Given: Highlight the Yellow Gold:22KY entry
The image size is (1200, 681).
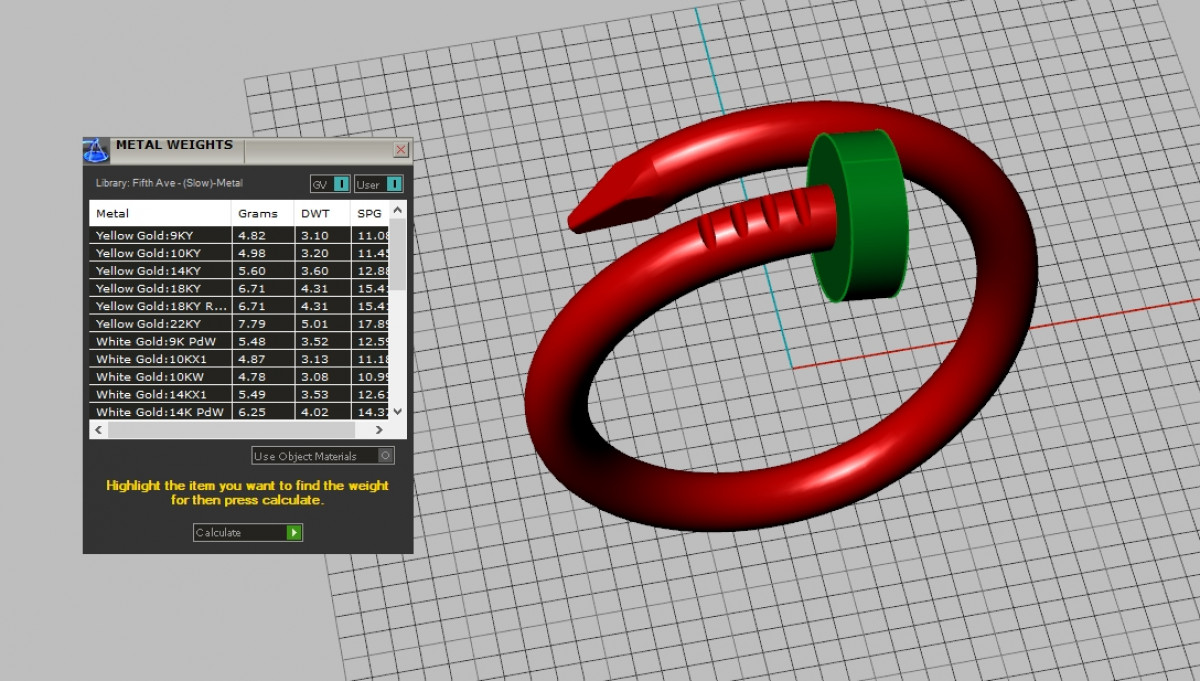Looking at the screenshot, I should coord(160,324).
